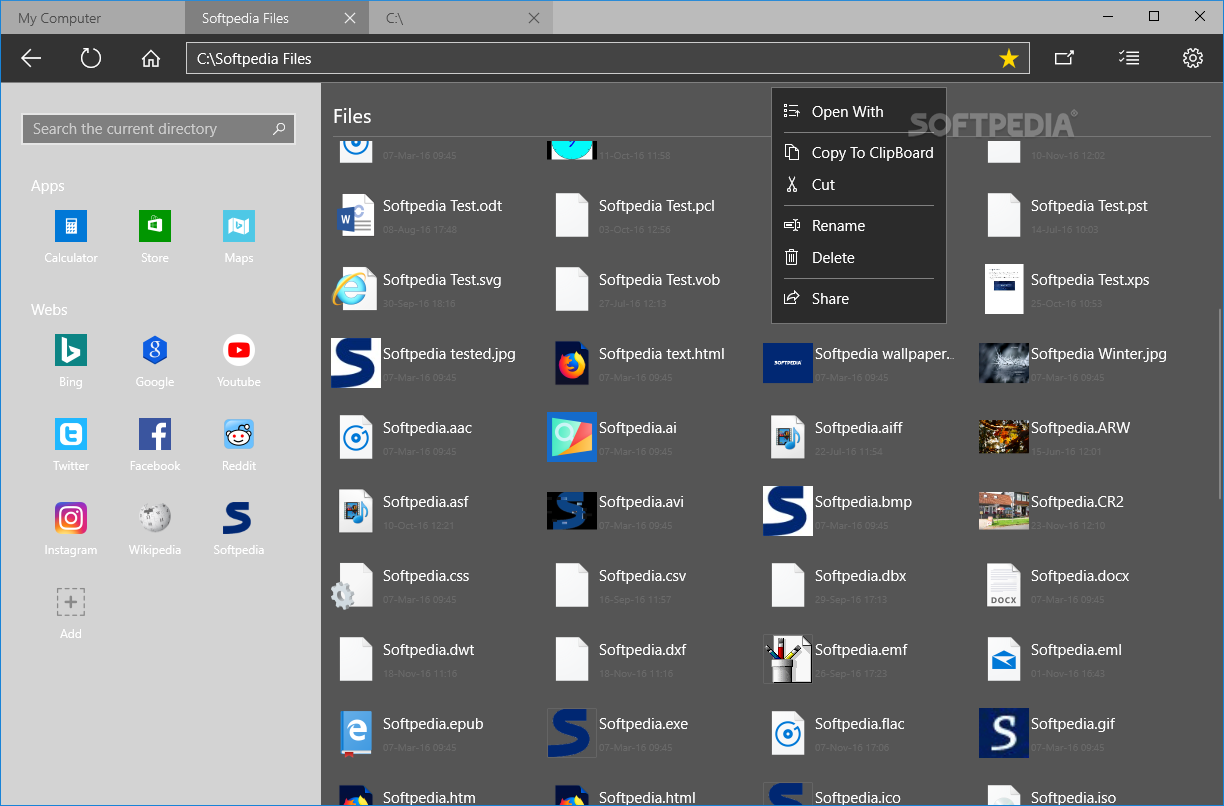Open the new window icon in the toolbar
The height and width of the screenshot is (806, 1224).
[1064, 58]
